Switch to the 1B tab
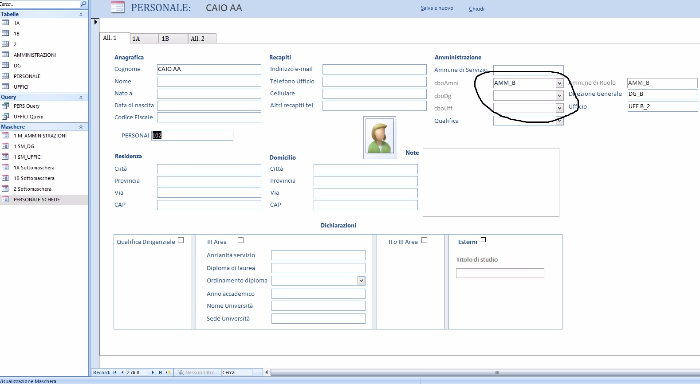The height and width of the screenshot is (384, 700). (173, 38)
